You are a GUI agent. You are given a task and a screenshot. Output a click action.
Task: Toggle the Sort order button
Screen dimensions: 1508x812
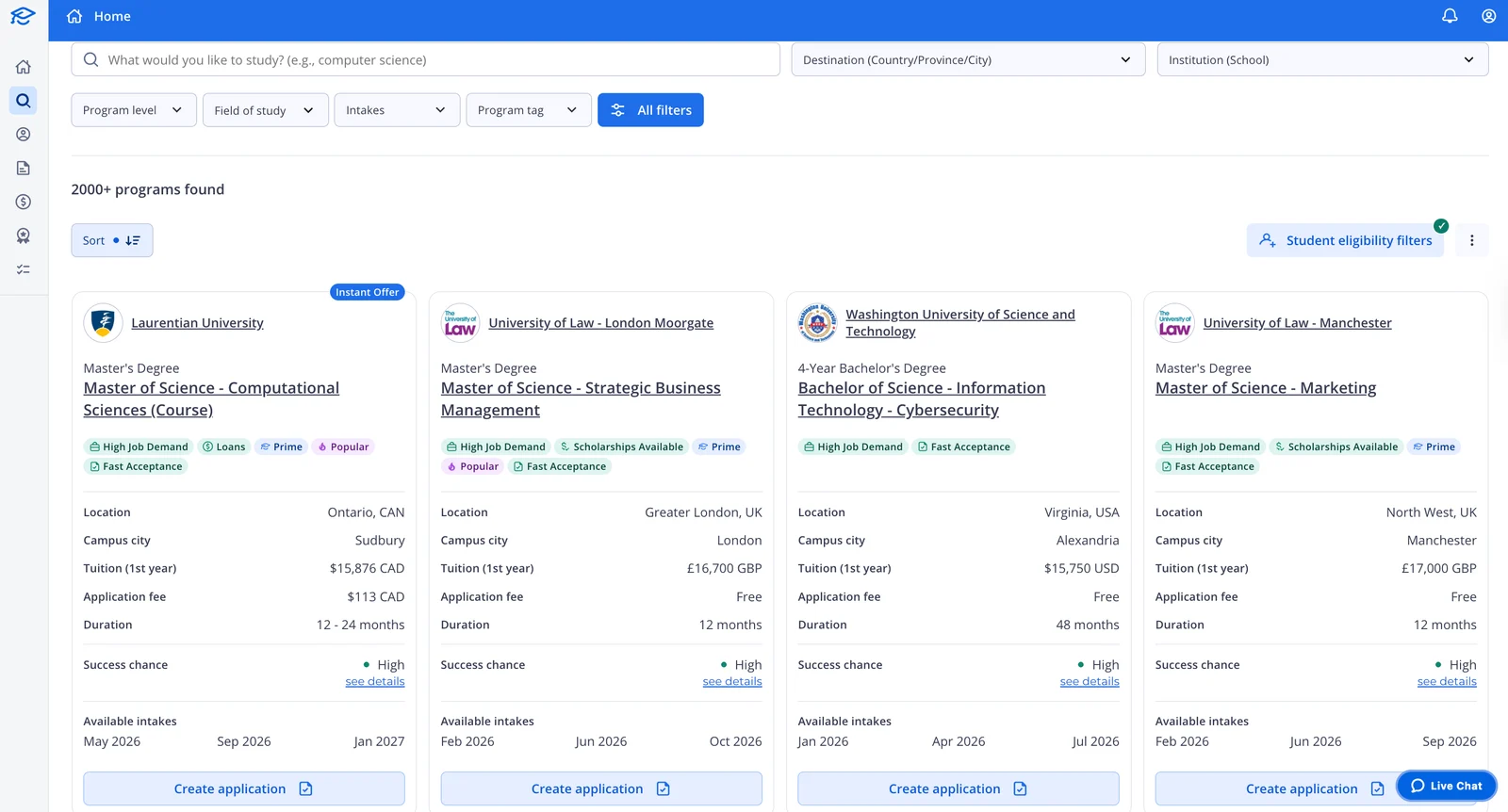pyautogui.click(x=112, y=240)
